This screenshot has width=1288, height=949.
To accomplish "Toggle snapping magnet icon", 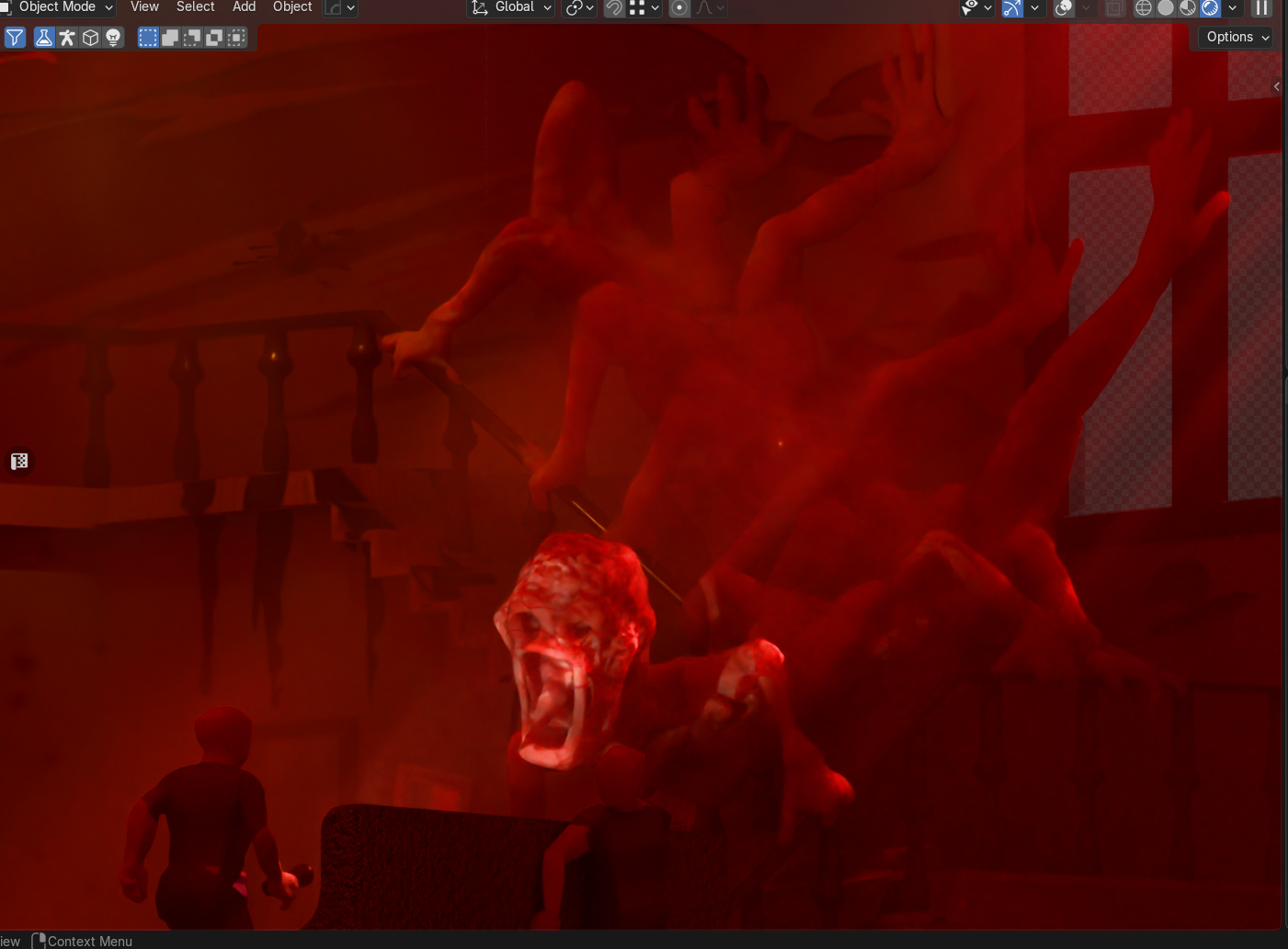I will tap(614, 7).
